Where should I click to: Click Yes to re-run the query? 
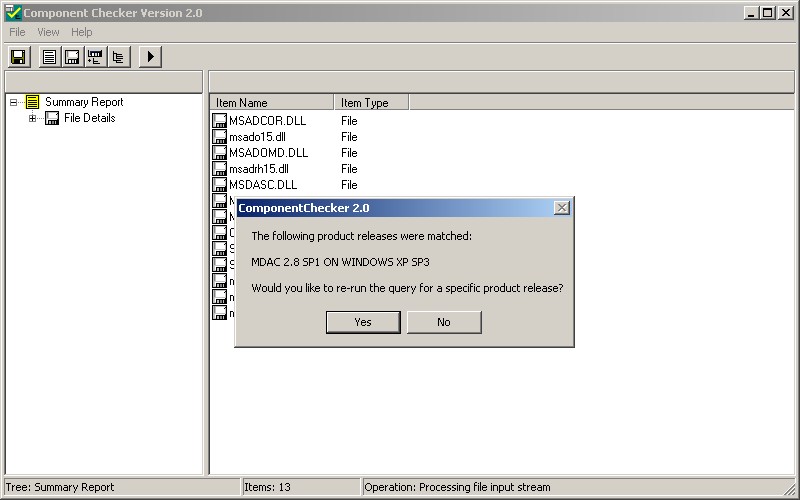click(x=363, y=322)
